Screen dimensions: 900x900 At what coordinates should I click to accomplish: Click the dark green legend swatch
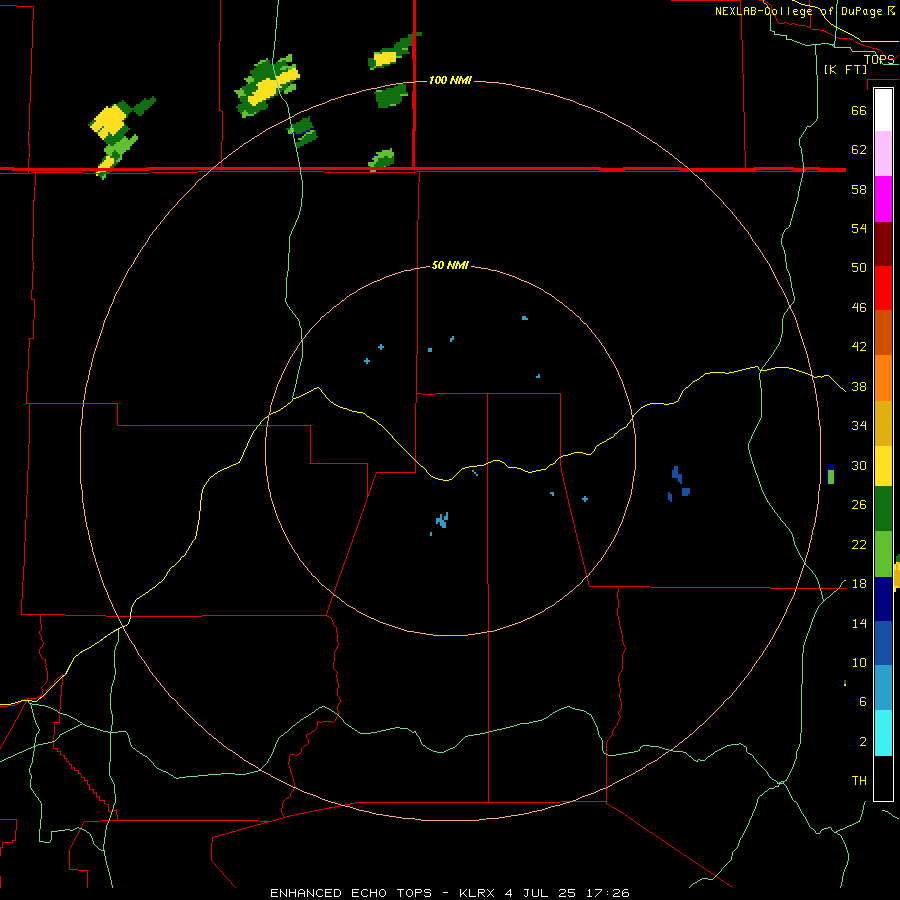pos(883,509)
